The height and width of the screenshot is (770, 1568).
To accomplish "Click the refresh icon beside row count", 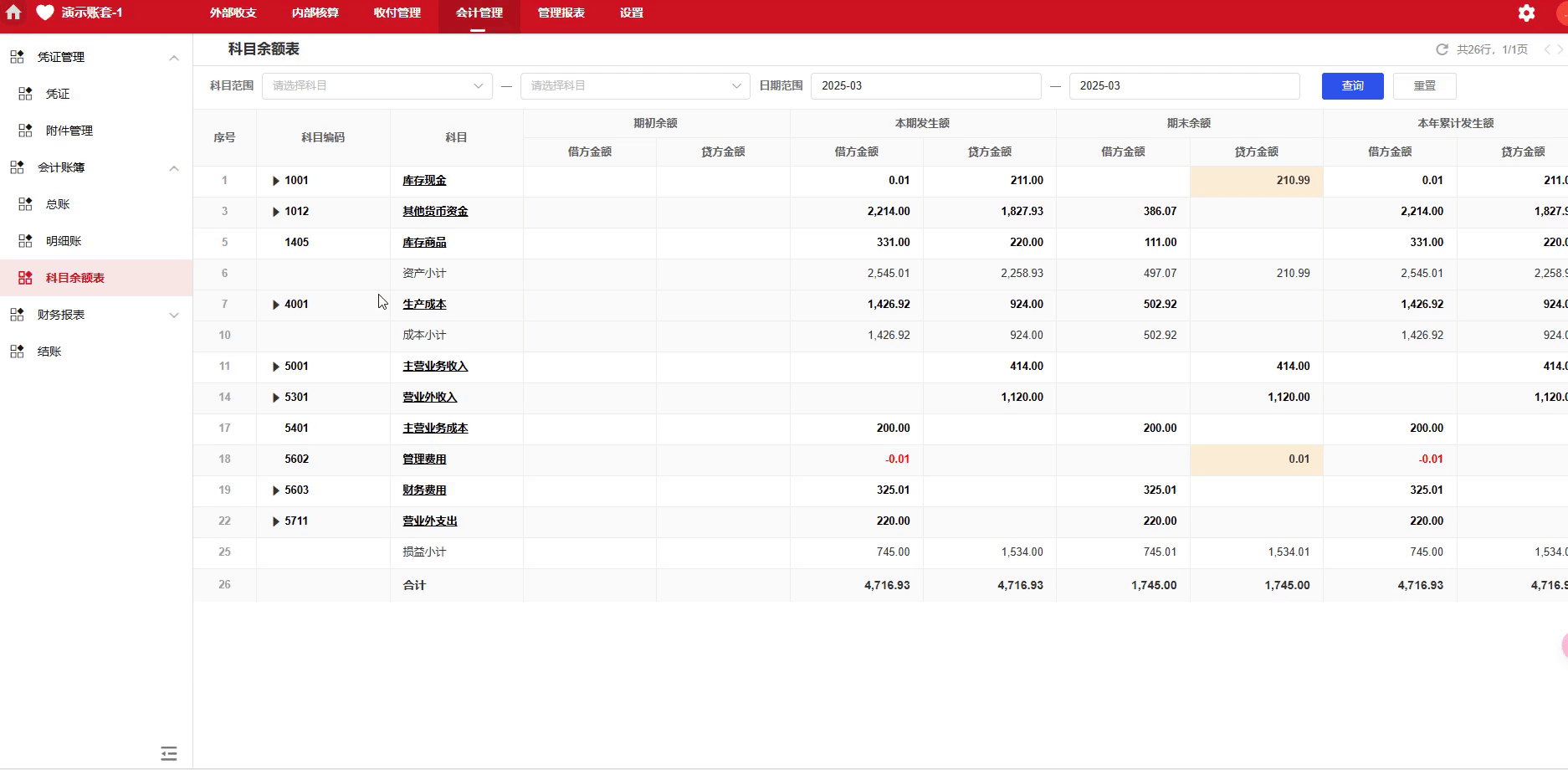I will tap(1442, 49).
